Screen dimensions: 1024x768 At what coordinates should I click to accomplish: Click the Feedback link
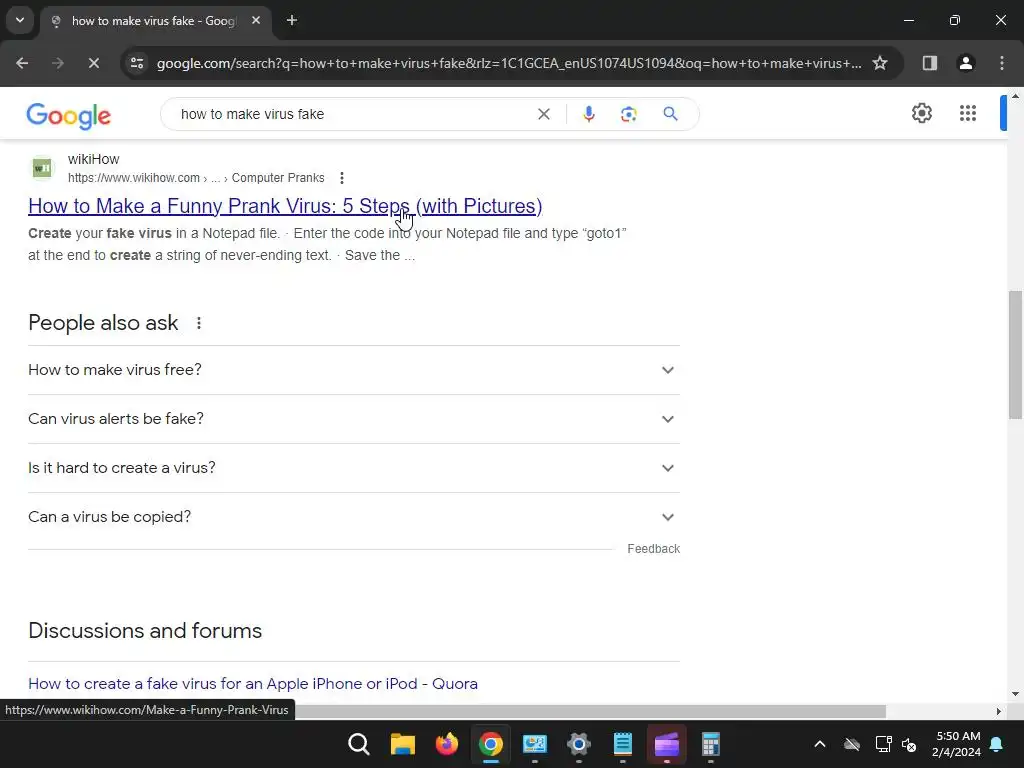[x=653, y=549]
